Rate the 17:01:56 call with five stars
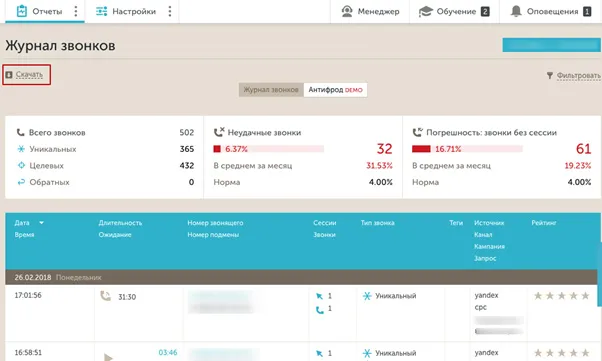 point(585,296)
